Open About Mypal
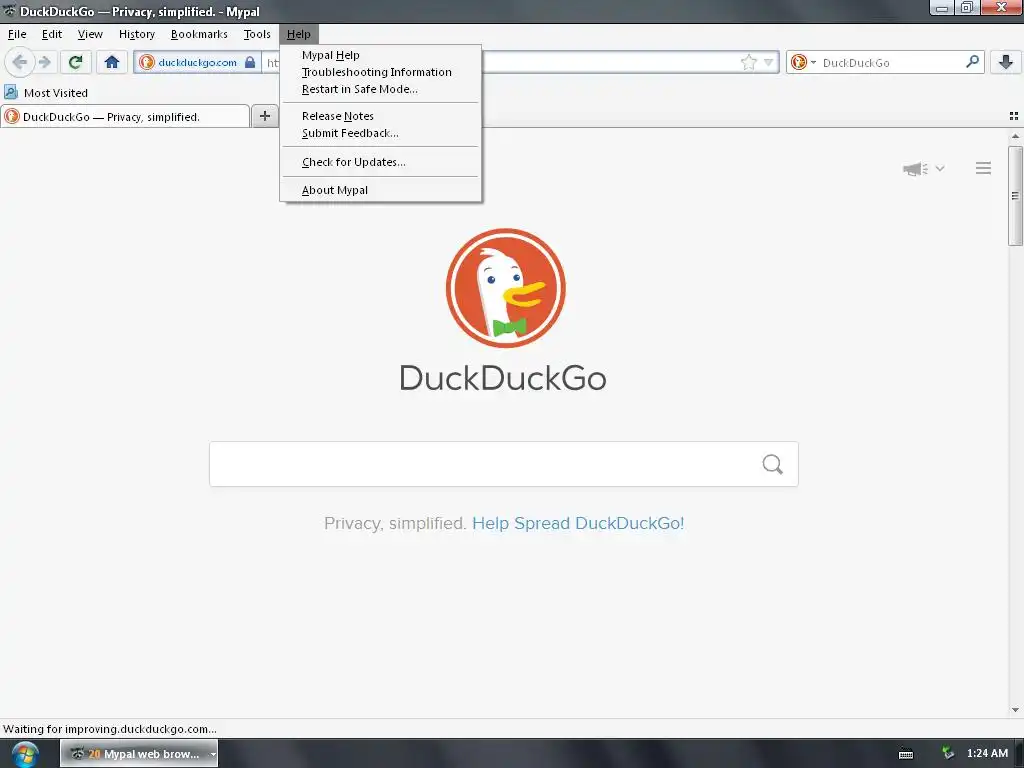The width and height of the screenshot is (1024, 768). coord(381,190)
